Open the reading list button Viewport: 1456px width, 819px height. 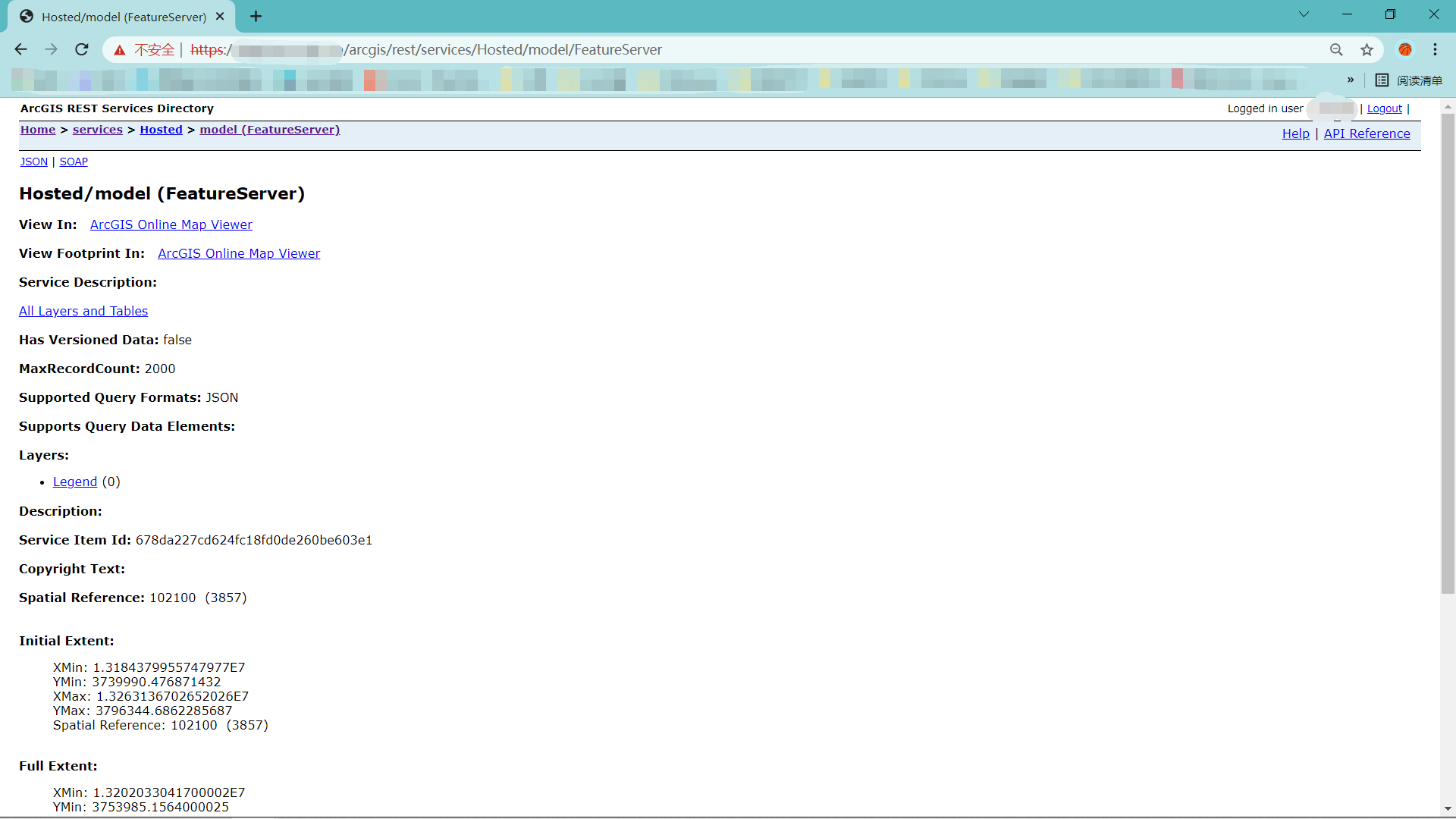click(x=1409, y=80)
